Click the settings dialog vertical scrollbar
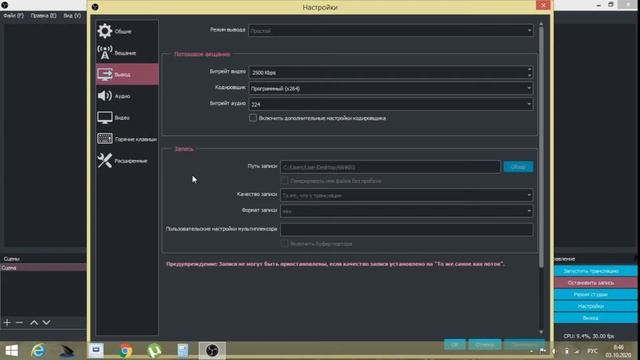This screenshot has width=640, height=360. pos(541,147)
